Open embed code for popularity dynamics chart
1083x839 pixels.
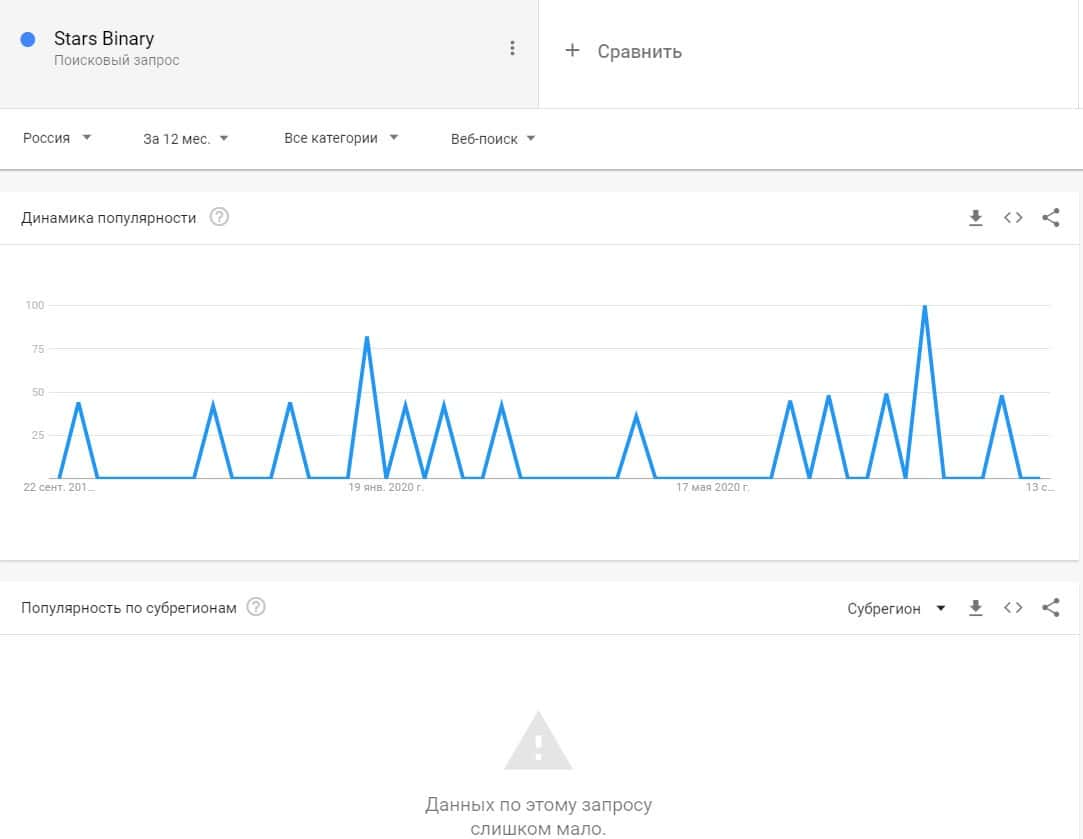(1013, 218)
